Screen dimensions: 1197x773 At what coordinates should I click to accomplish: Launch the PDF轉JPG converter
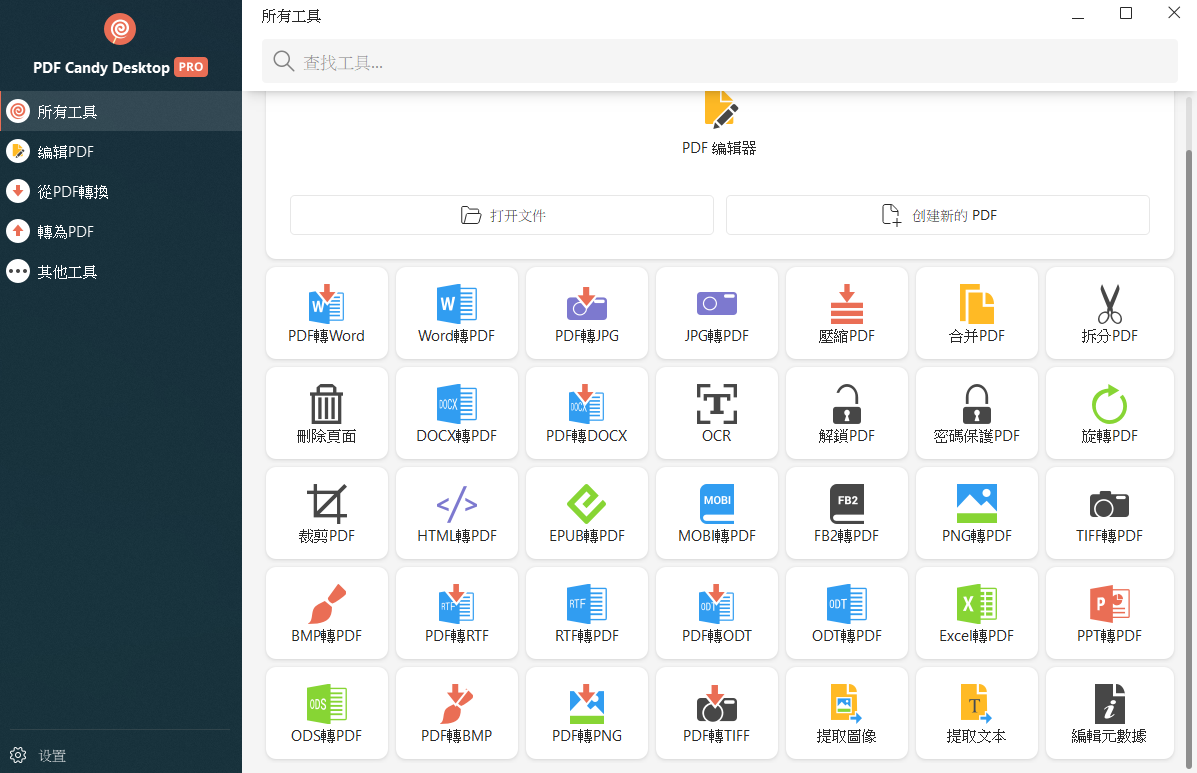[x=586, y=313]
